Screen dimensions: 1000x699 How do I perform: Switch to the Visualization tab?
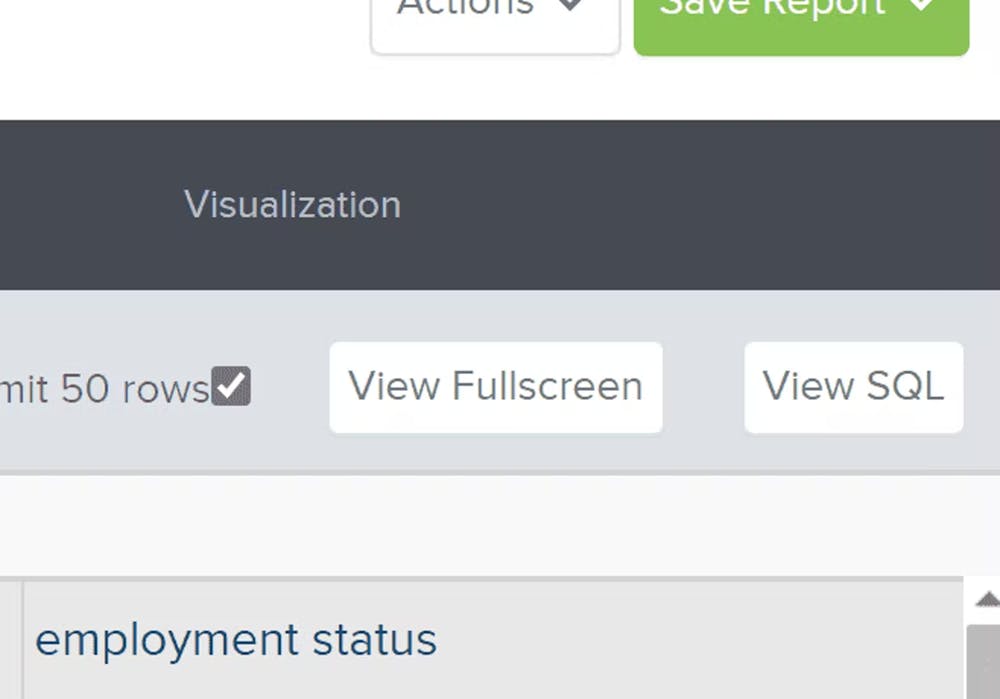292,205
